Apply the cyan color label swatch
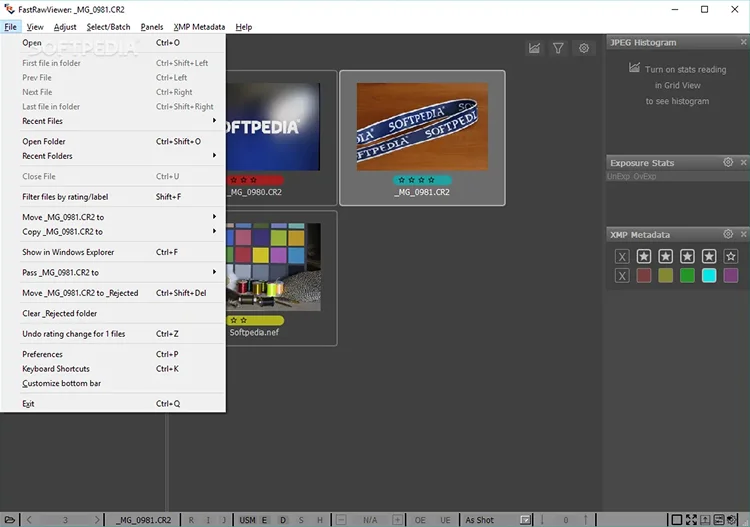 [708, 275]
